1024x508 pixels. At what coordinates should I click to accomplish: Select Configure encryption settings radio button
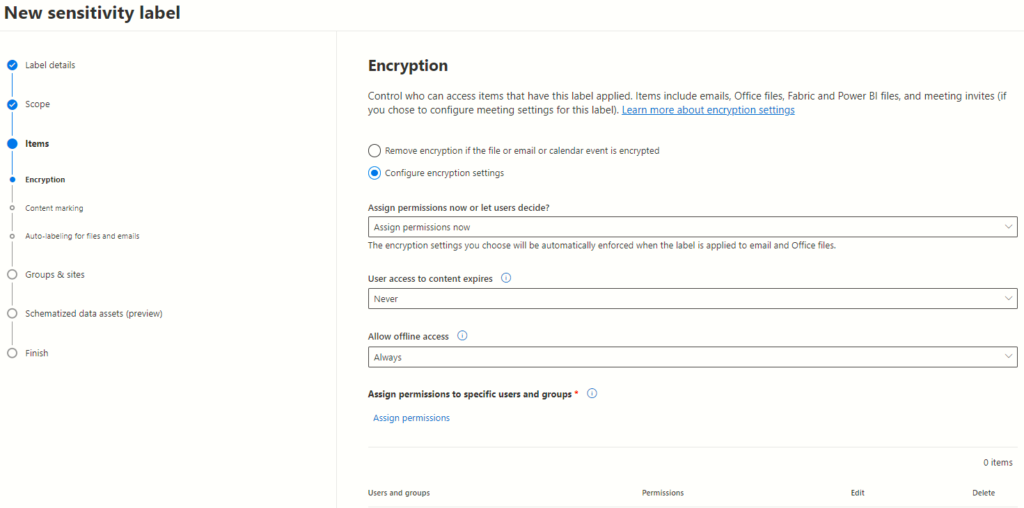pyautogui.click(x=374, y=174)
